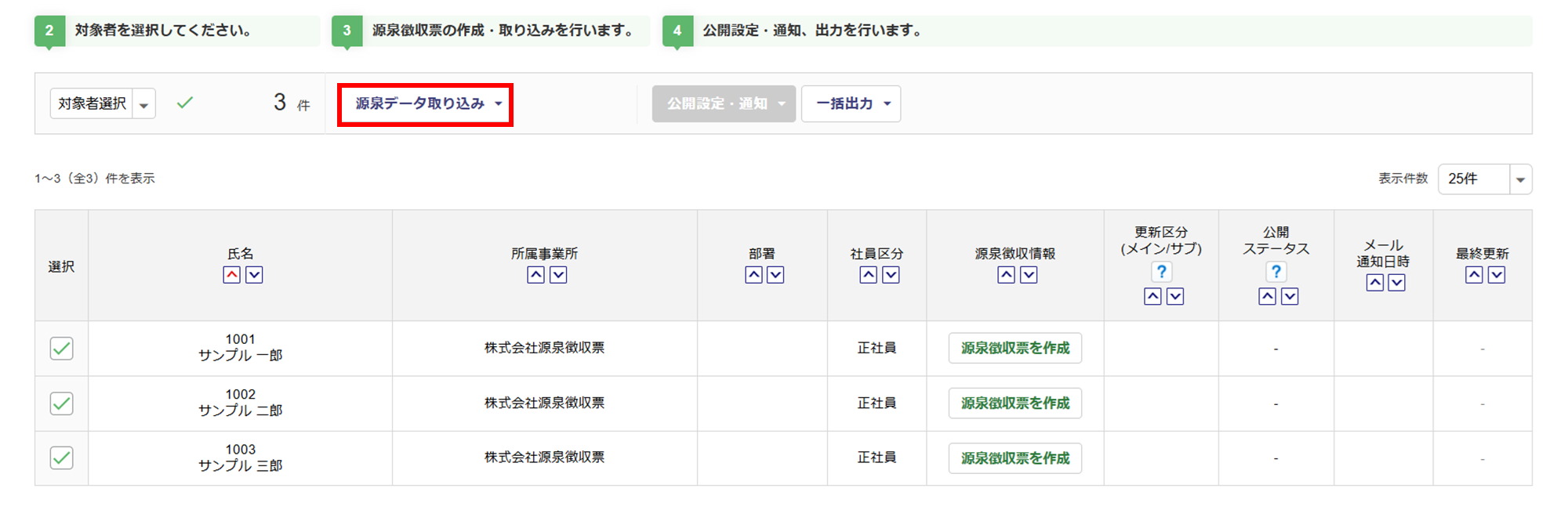Sort メール通知日時 column ascending
Viewport: 1568px width, 510px height.
tap(1374, 283)
